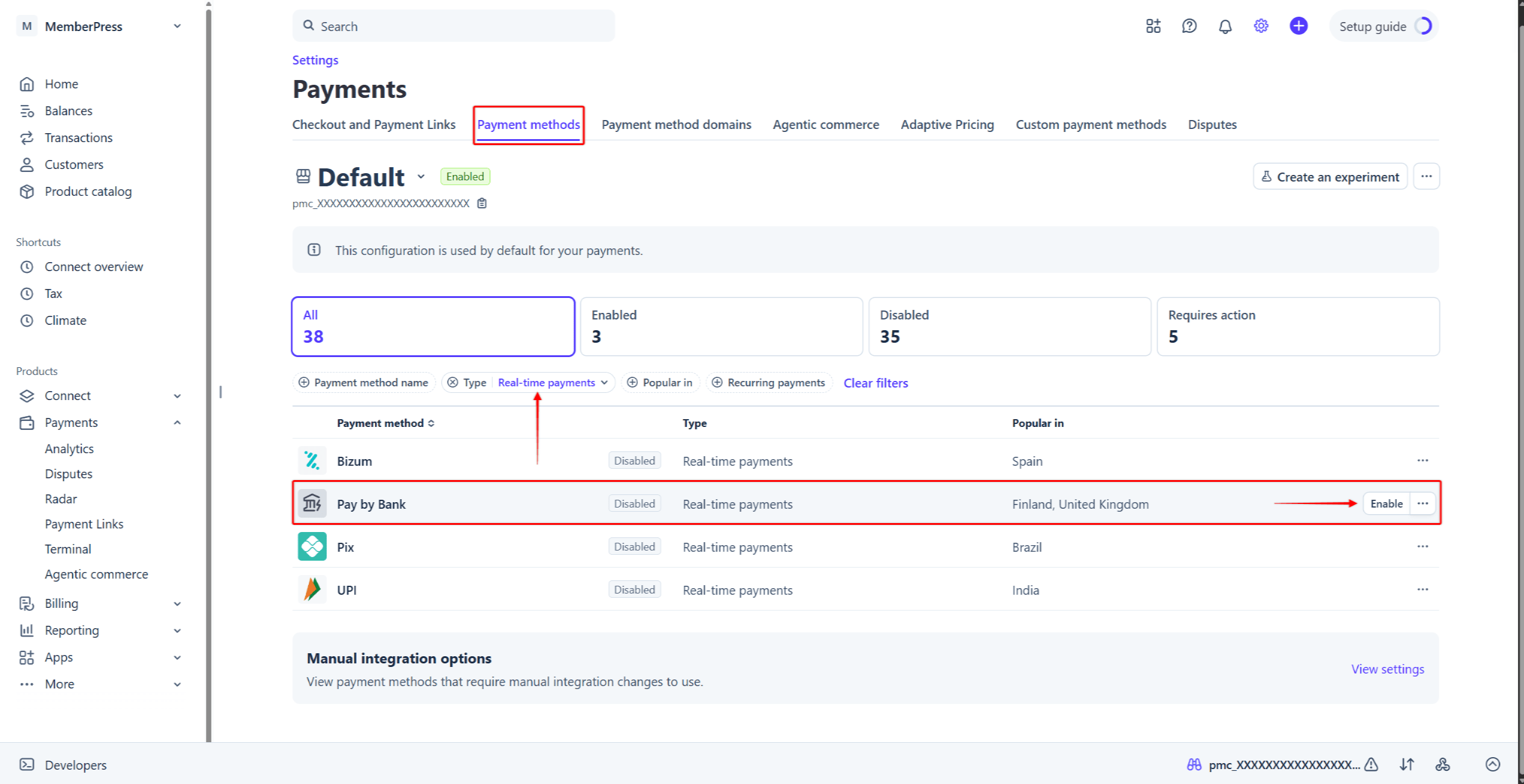Expand the Reporting sidebar section
This screenshot has height=784, width=1524.
click(x=177, y=631)
